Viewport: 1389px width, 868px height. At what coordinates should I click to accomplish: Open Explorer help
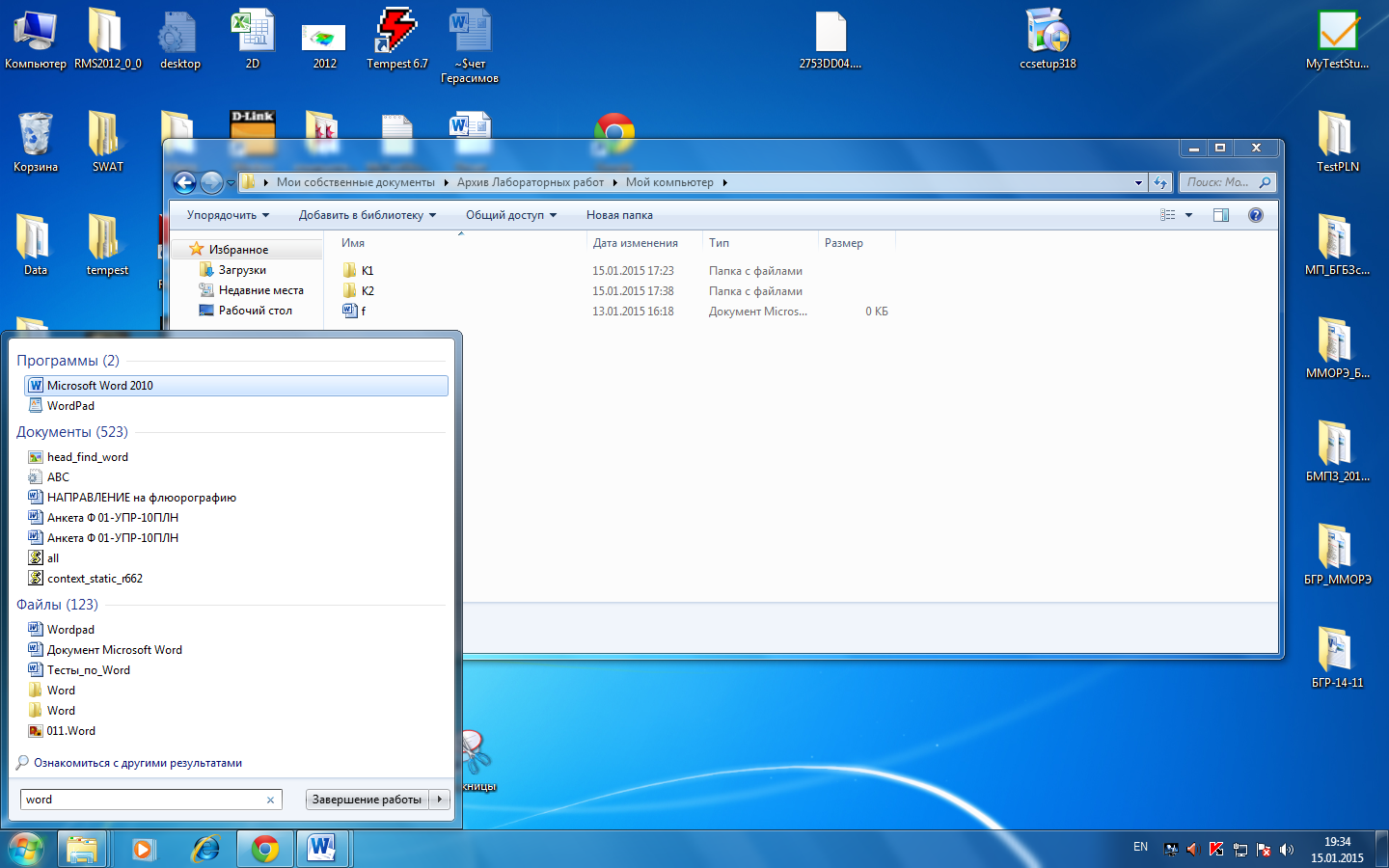(x=1256, y=215)
